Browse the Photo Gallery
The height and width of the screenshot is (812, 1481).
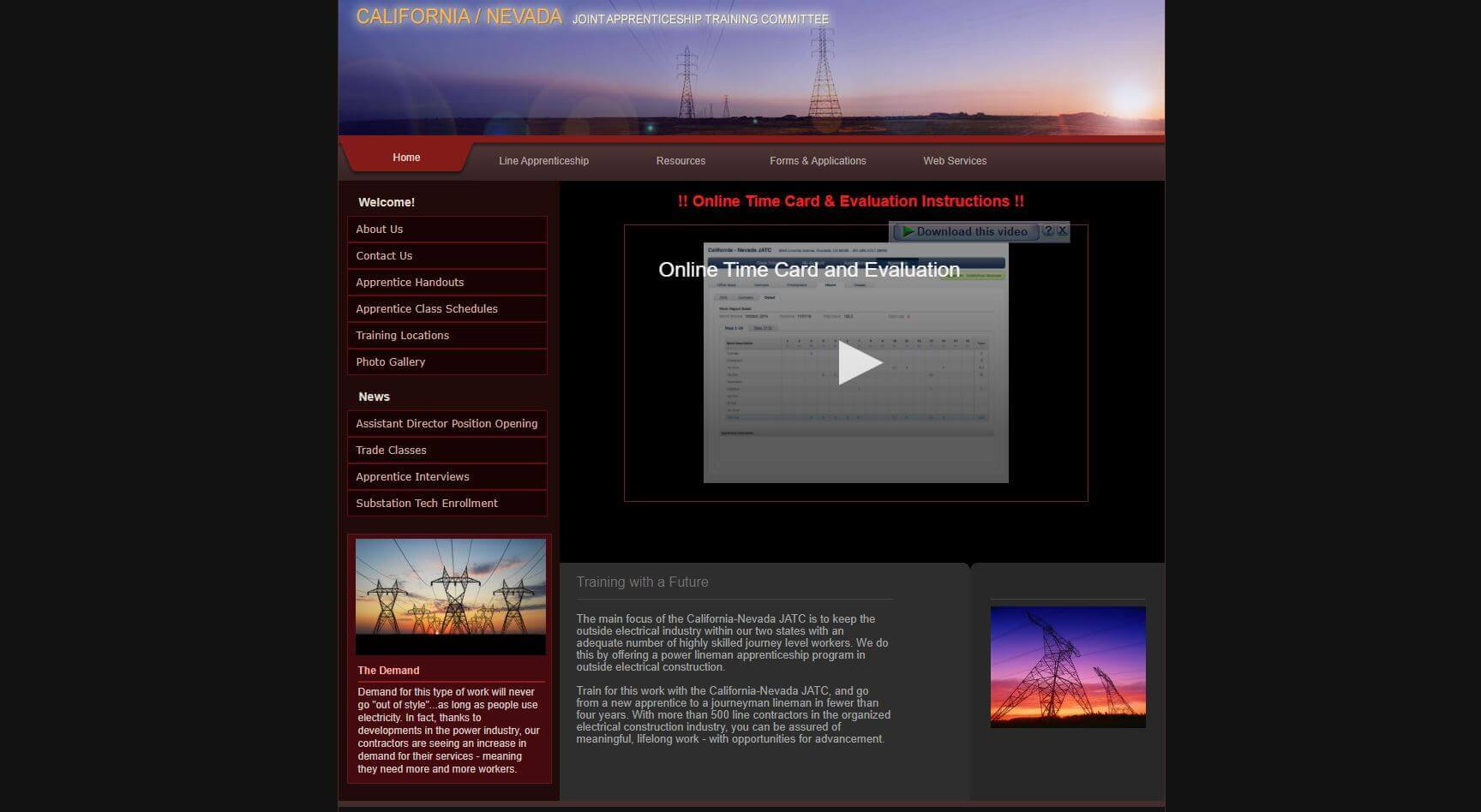(x=390, y=361)
